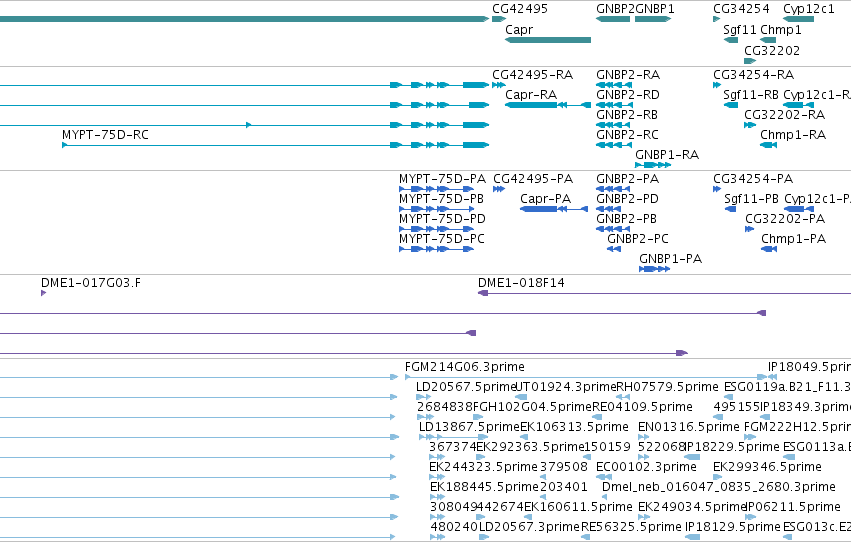Image resolution: width=851 pixels, height=542 pixels.
Task: Select the IP18129.5prime EST
Action: coord(693,537)
